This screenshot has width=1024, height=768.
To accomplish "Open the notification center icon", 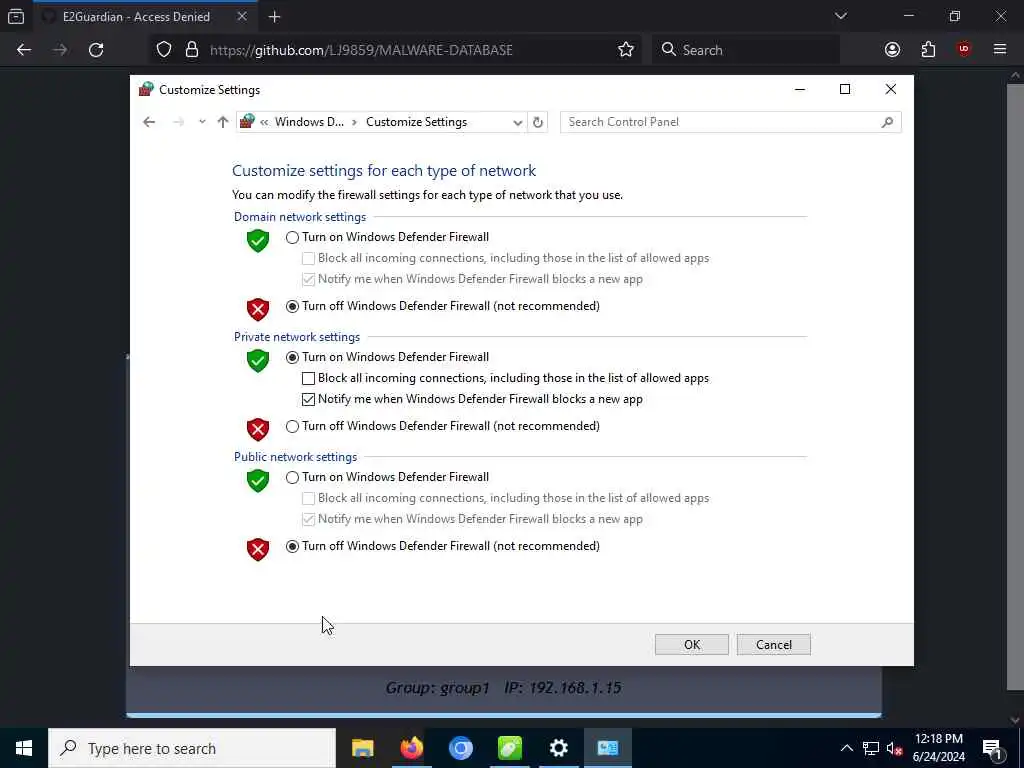I will [992, 748].
